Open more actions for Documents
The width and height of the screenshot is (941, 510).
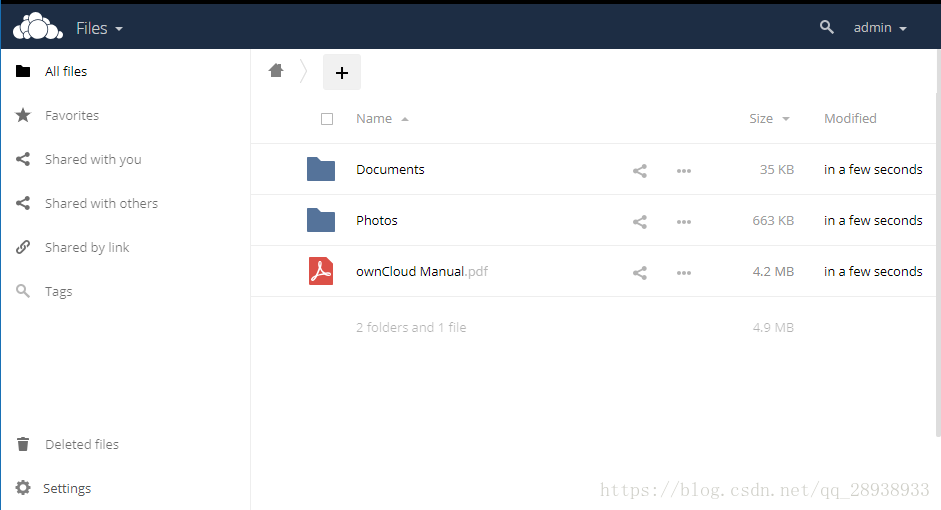click(684, 171)
